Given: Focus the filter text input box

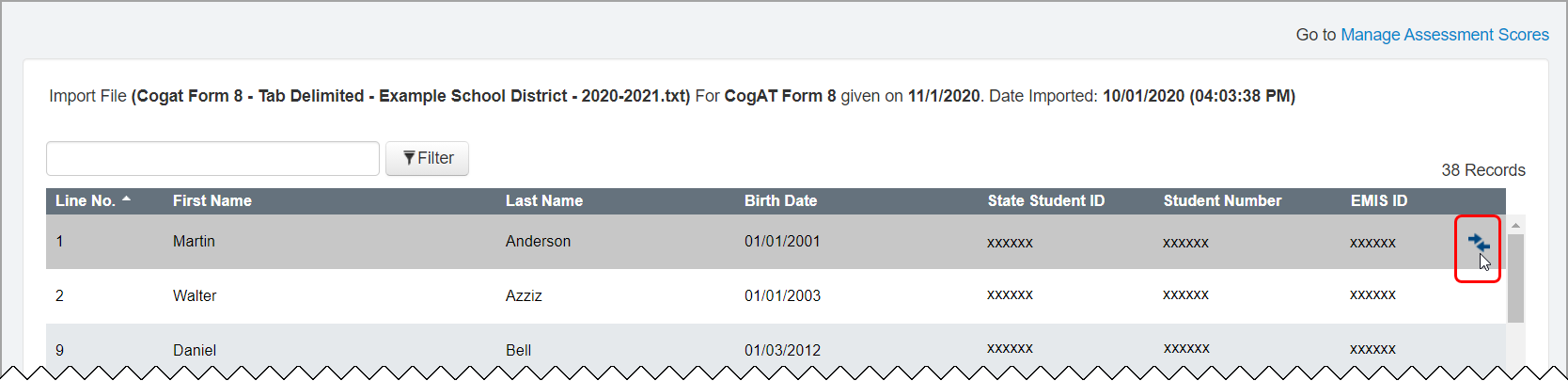Looking at the screenshot, I should 212,158.
